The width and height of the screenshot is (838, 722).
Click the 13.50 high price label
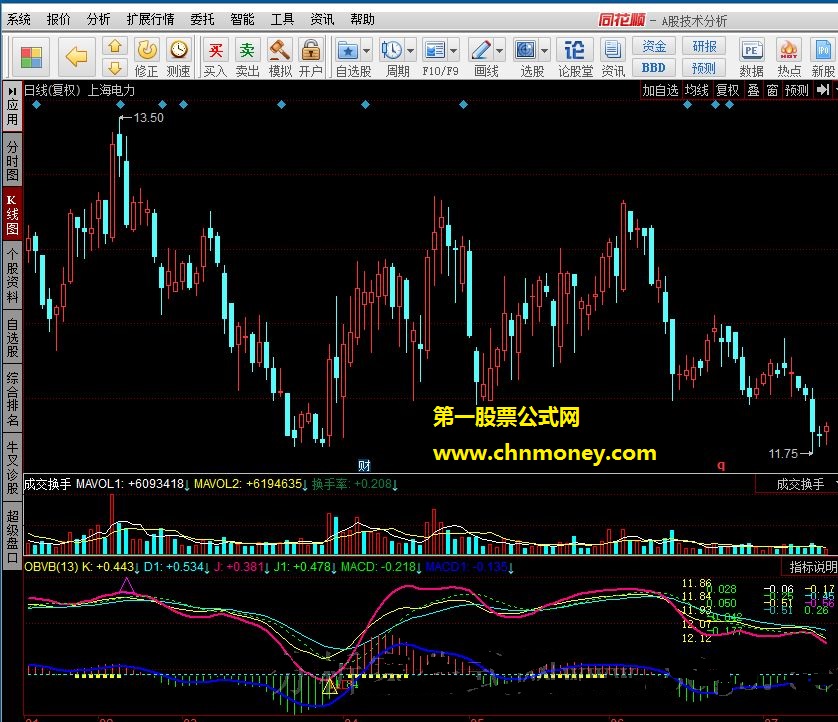pyautogui.click(x=148, y=118)
